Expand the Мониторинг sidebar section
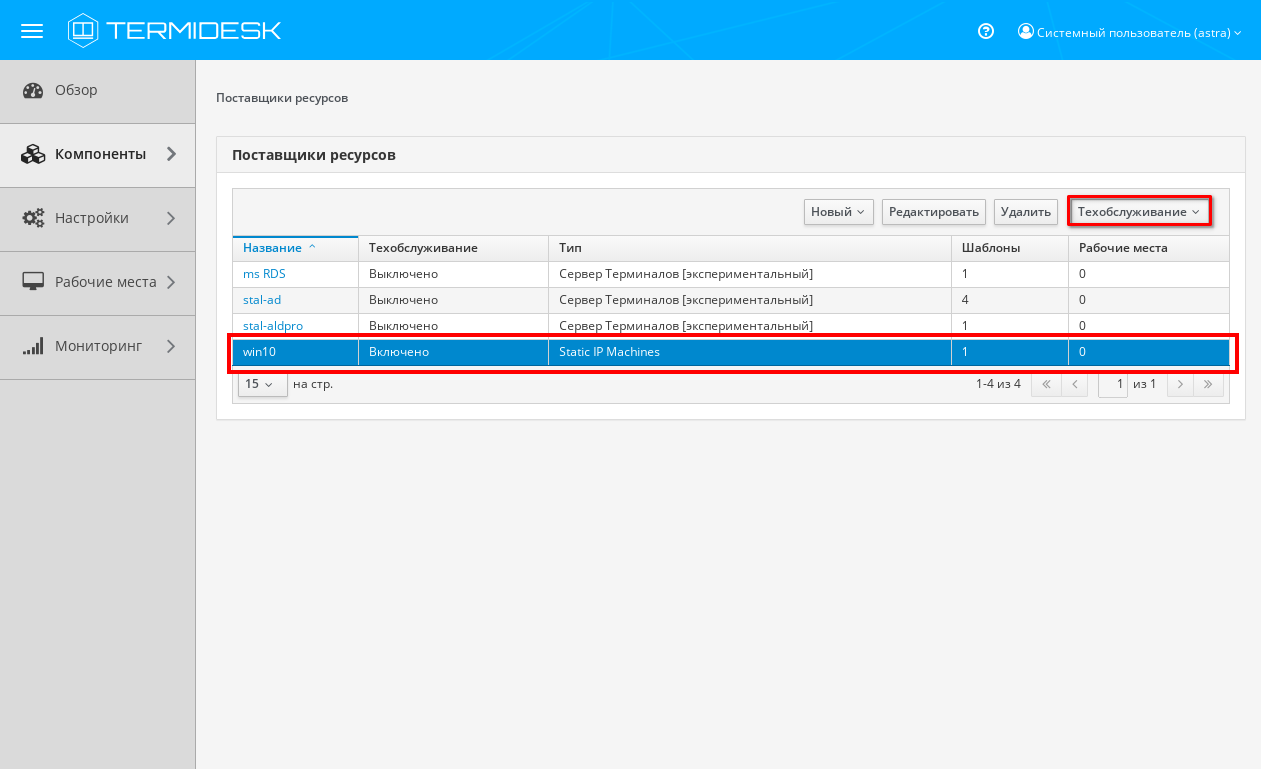1261x769 pixels. (97, 347)
